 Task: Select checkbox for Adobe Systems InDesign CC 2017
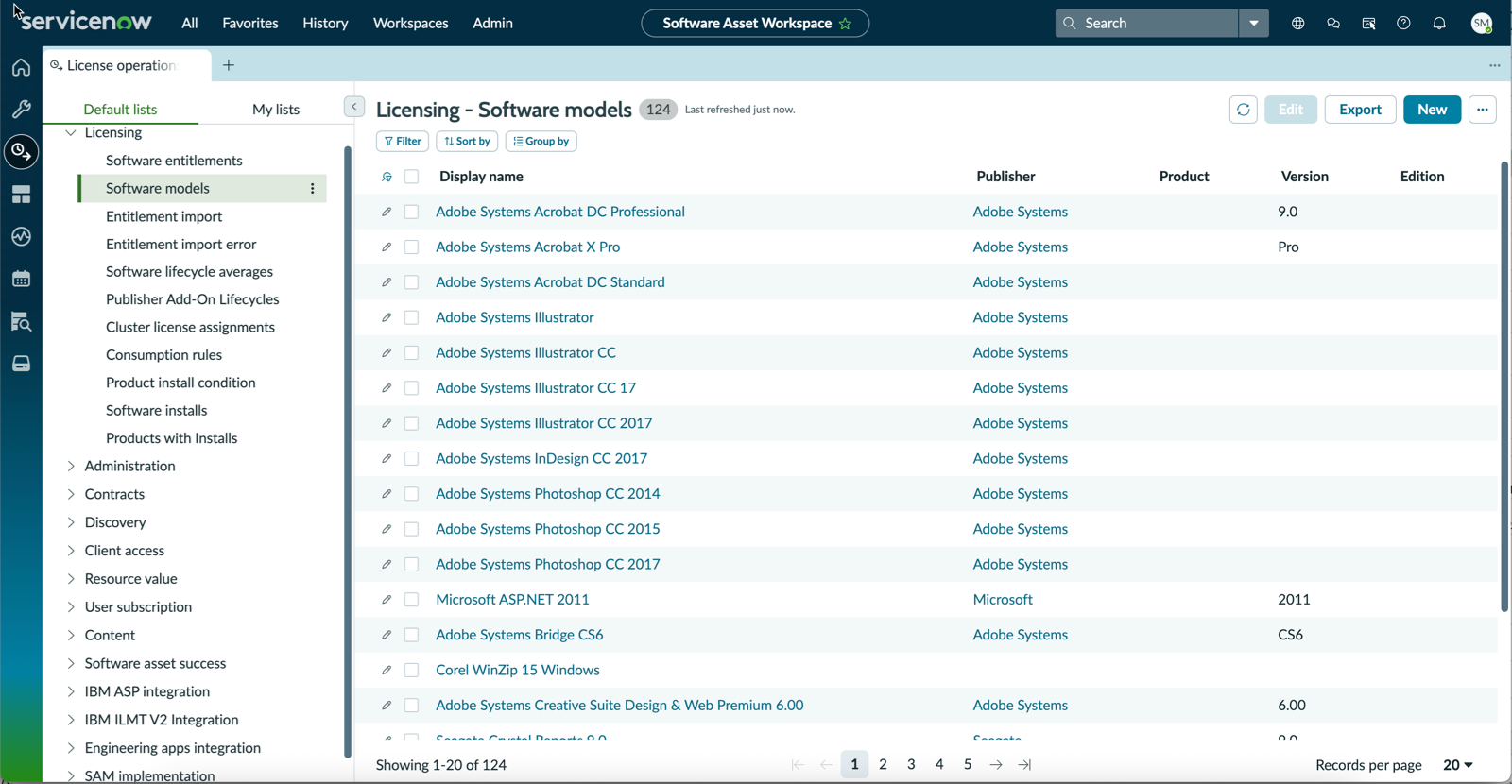411,458
